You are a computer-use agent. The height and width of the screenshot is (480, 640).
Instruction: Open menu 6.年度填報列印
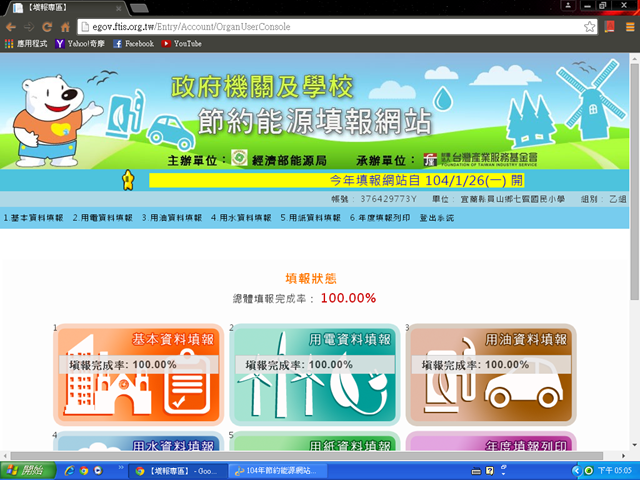coord(380,218)
